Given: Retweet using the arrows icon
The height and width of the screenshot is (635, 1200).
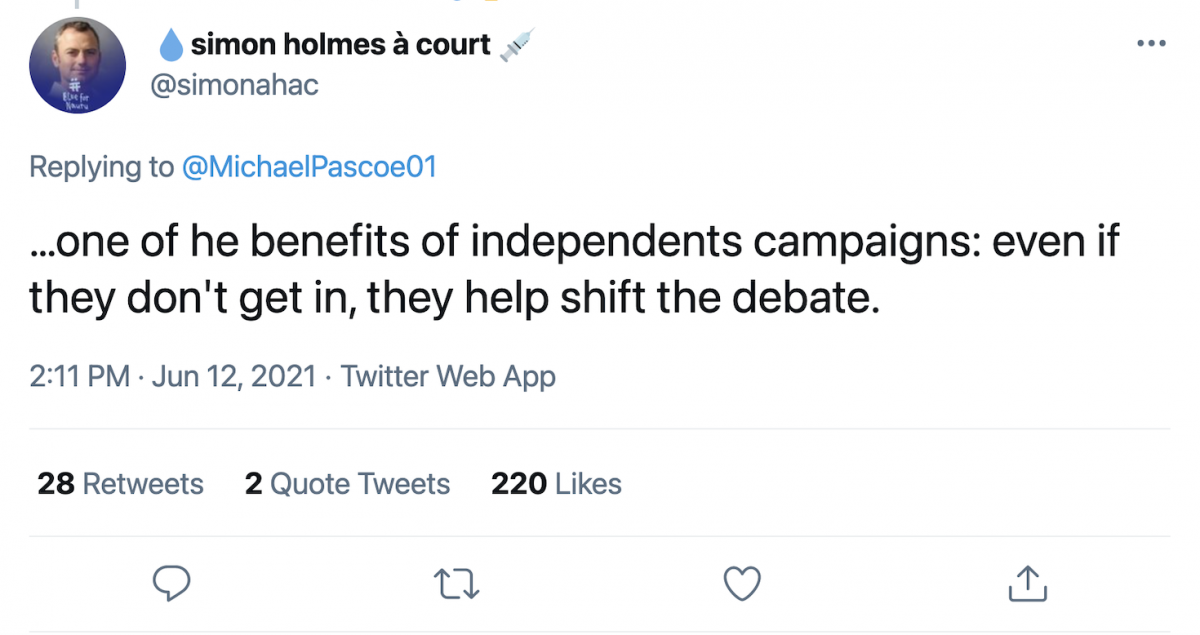Looking at the screenshot, I should [457, 582].
